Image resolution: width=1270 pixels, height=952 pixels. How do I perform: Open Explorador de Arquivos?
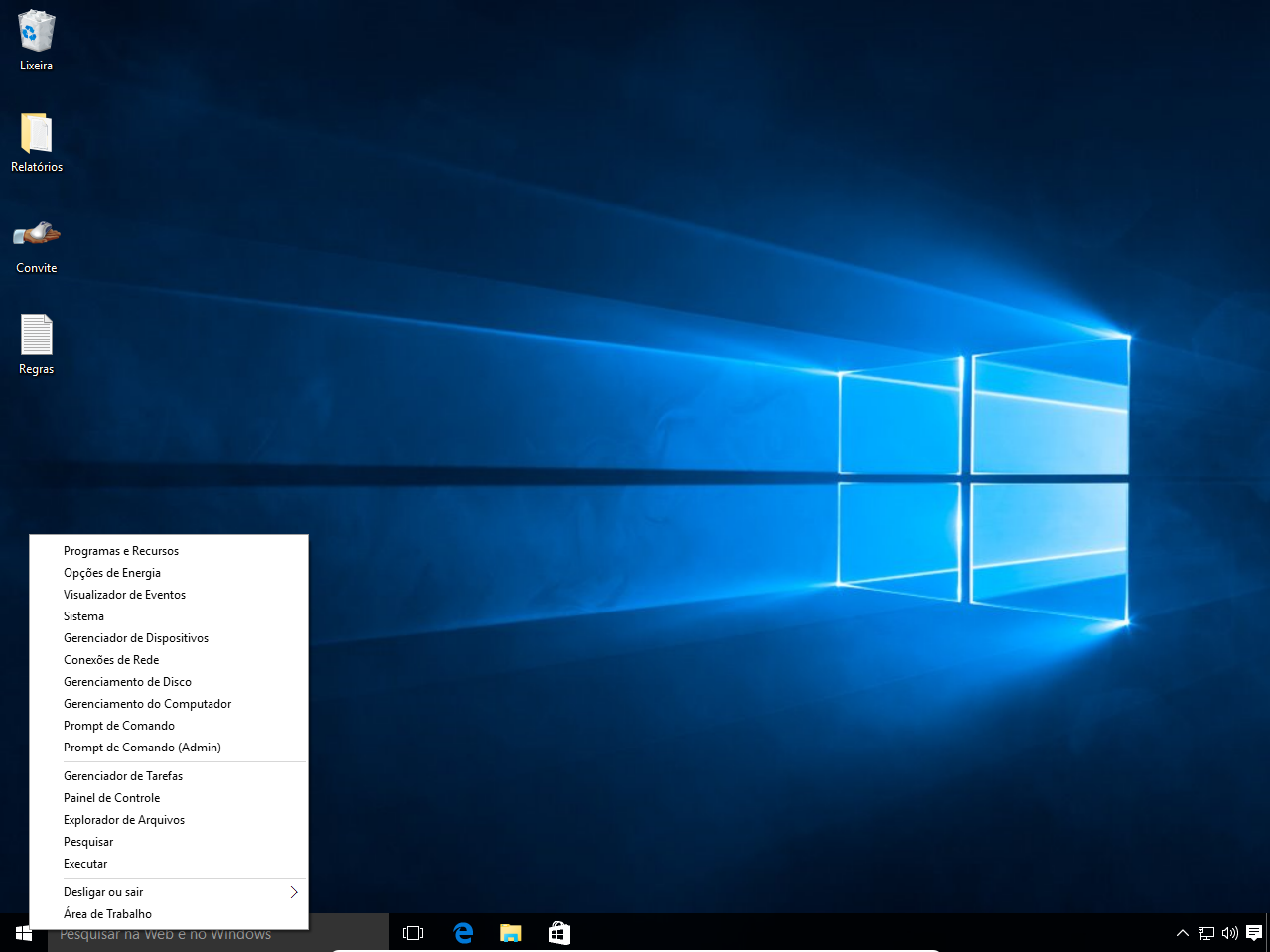point(169,820)
